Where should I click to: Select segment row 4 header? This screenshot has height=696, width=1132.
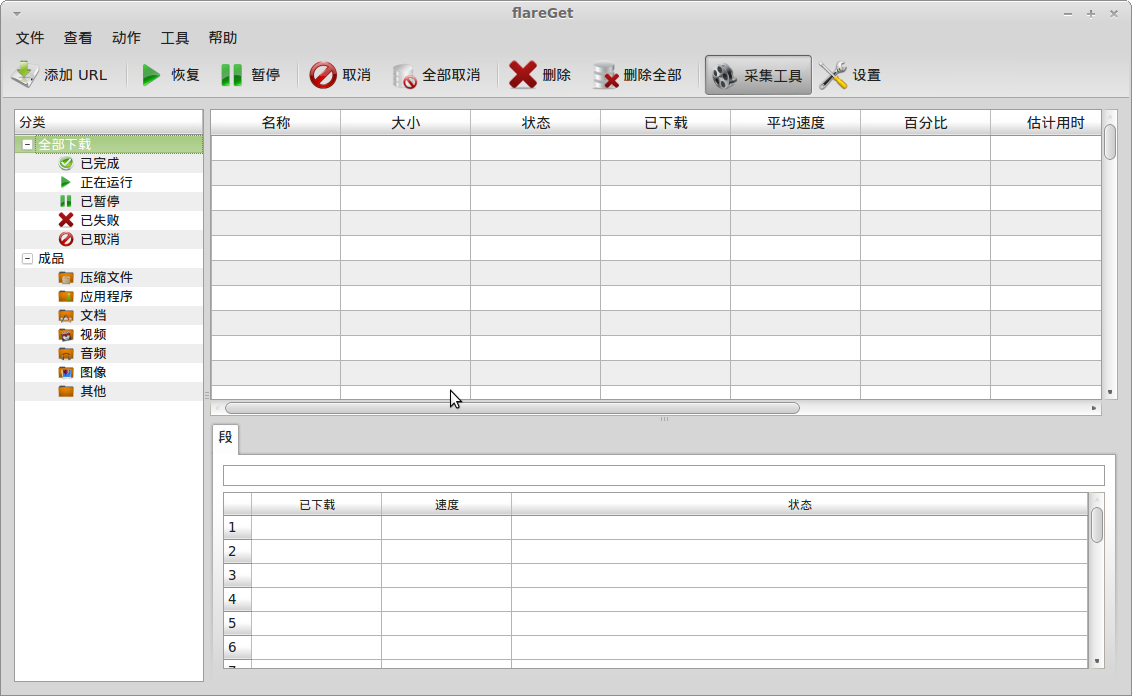click(x=238, y=599)
